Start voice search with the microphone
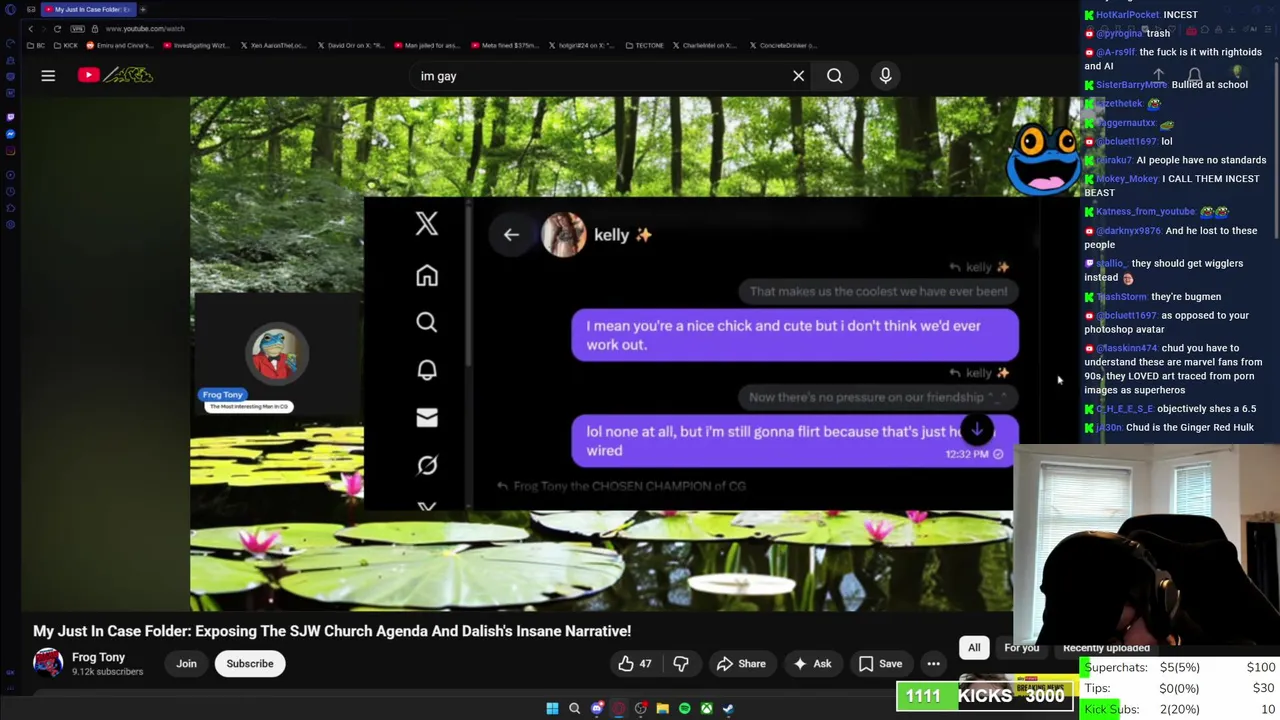The image size is (1280, 720). [x=885, y=76]
